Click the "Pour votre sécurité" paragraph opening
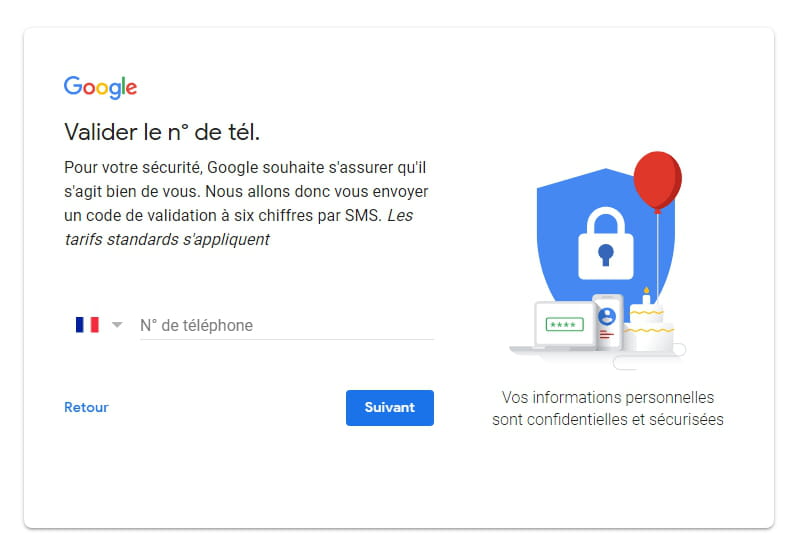Screen dimensions: 785x538 133,168
